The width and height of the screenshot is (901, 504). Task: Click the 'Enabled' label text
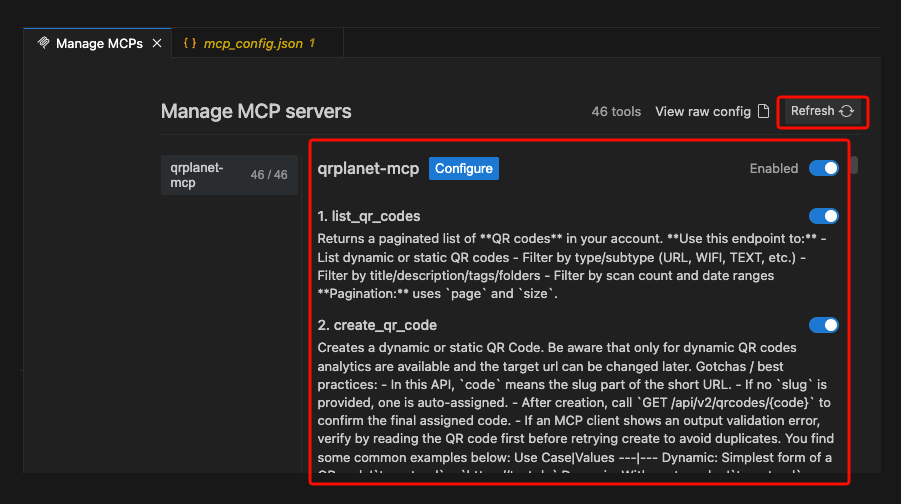click(x=773, y=168)
